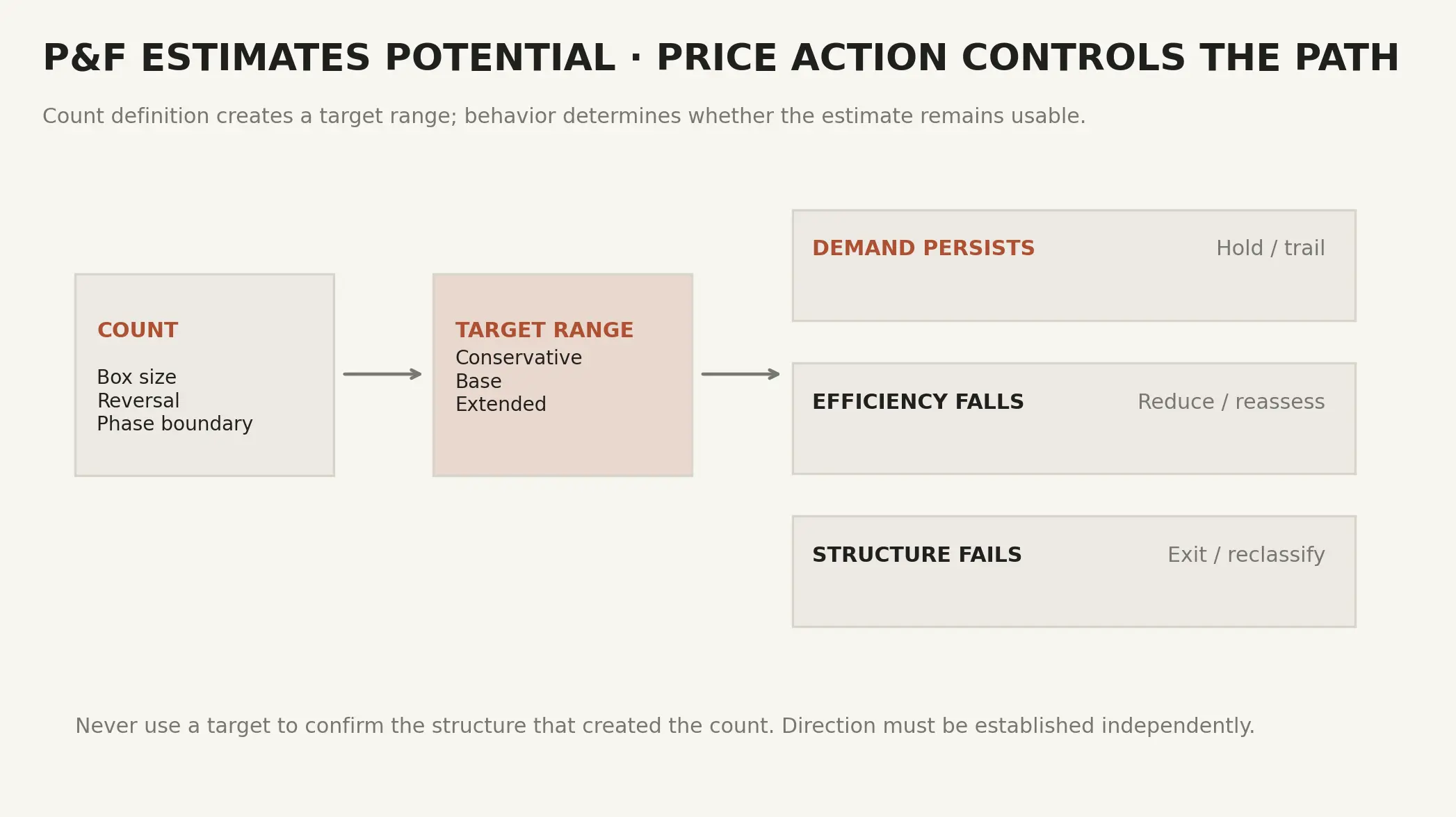Screen dimensions: 1456x817
Task: Click the arrow pointing to the outcome boxes
Action: pyautogui.click(x=741, y=374)
